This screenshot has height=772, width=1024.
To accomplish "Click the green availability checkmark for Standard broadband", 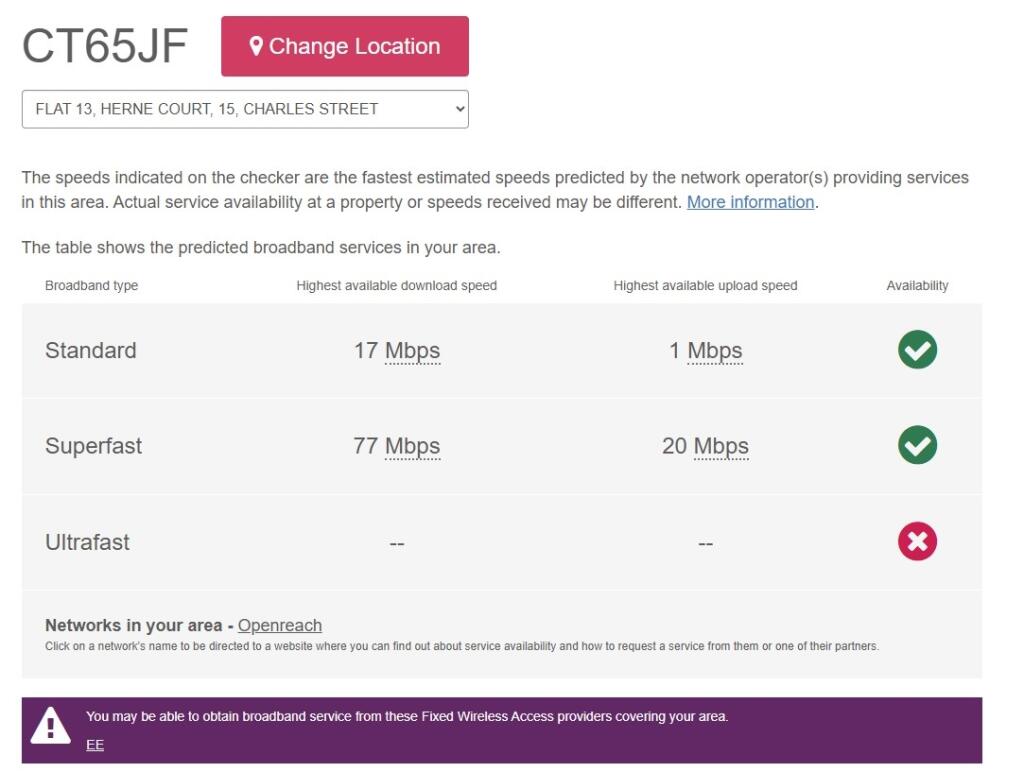I will pos(917,349).
